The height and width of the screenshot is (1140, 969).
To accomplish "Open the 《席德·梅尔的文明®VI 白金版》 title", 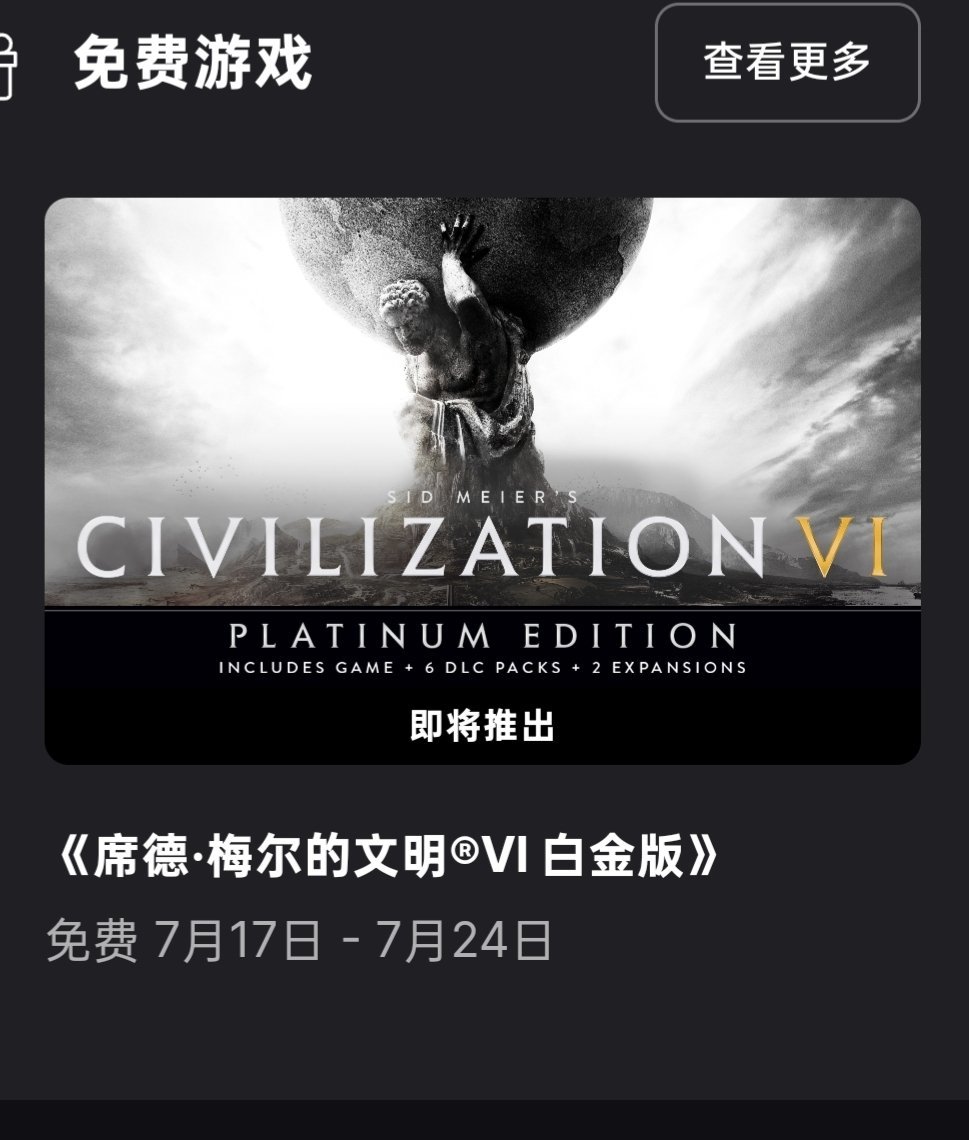I will (386, 855).
